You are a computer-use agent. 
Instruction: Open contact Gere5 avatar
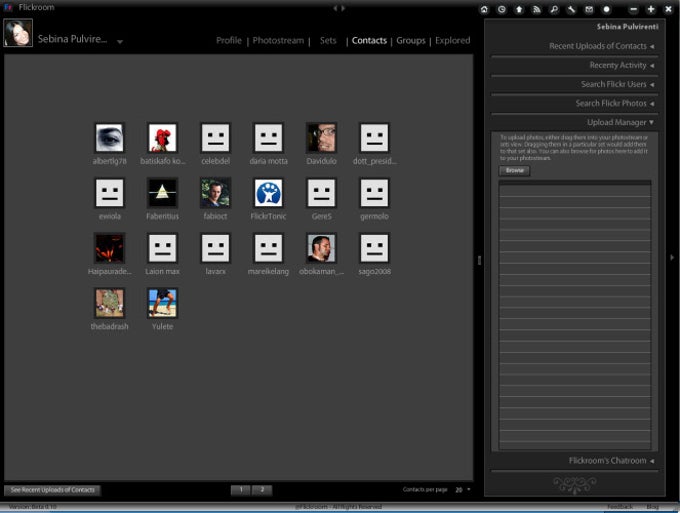pyautogui.click(x=321, y=193)
